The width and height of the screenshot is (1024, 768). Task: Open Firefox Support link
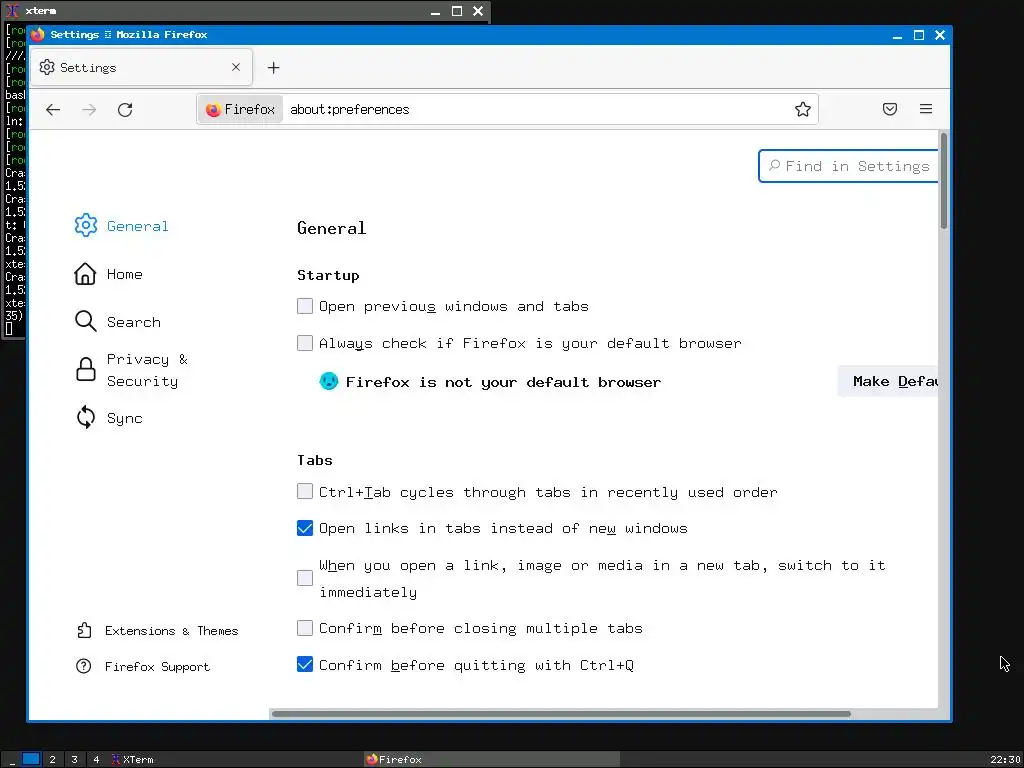[x=143, y=666]
